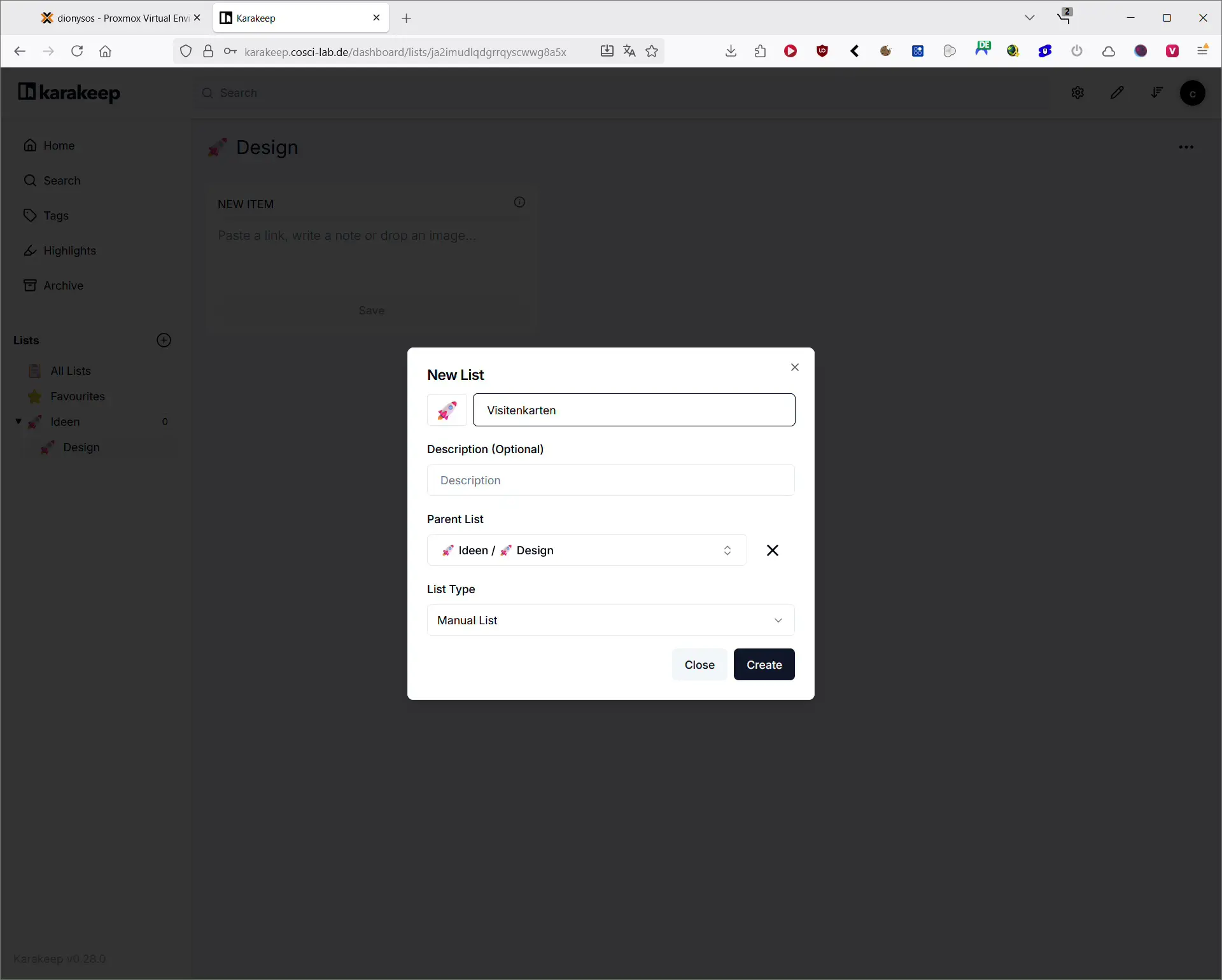Screen dimensions: 1222x980
Task: Open the sort order icon
Action: coord(1156,93)
